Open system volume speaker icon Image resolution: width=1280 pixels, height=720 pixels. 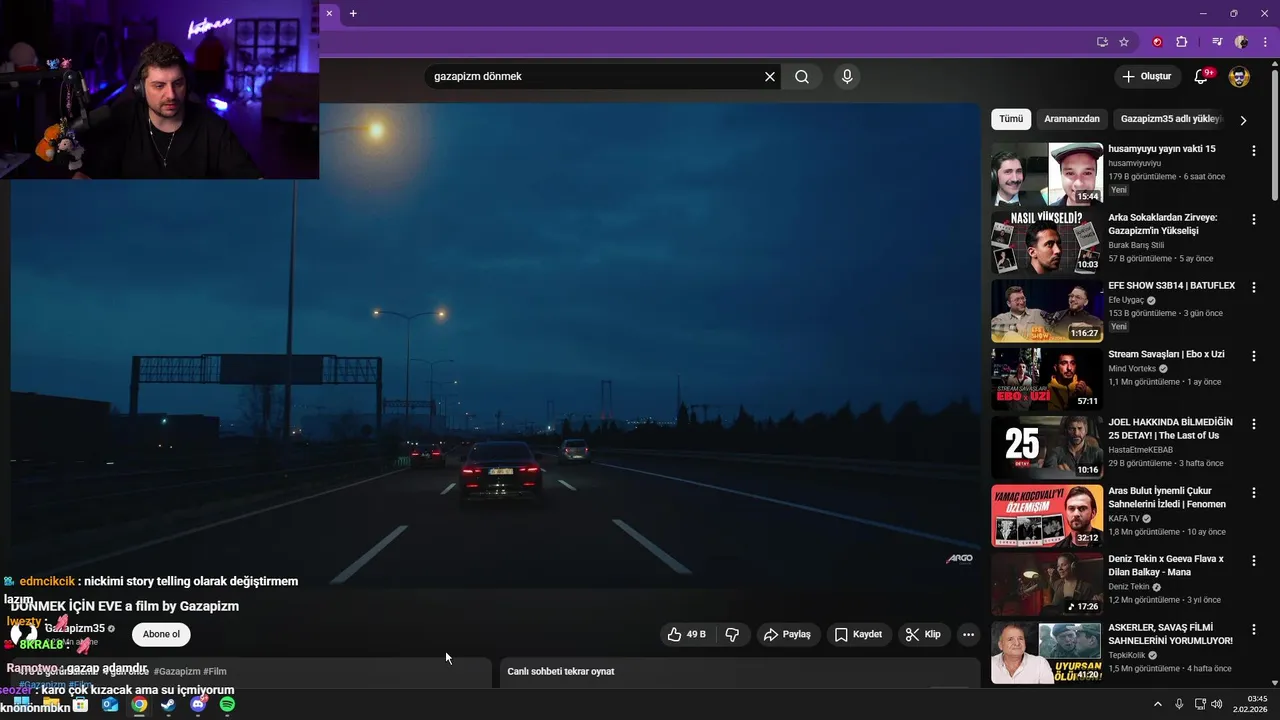[1216, 704]
